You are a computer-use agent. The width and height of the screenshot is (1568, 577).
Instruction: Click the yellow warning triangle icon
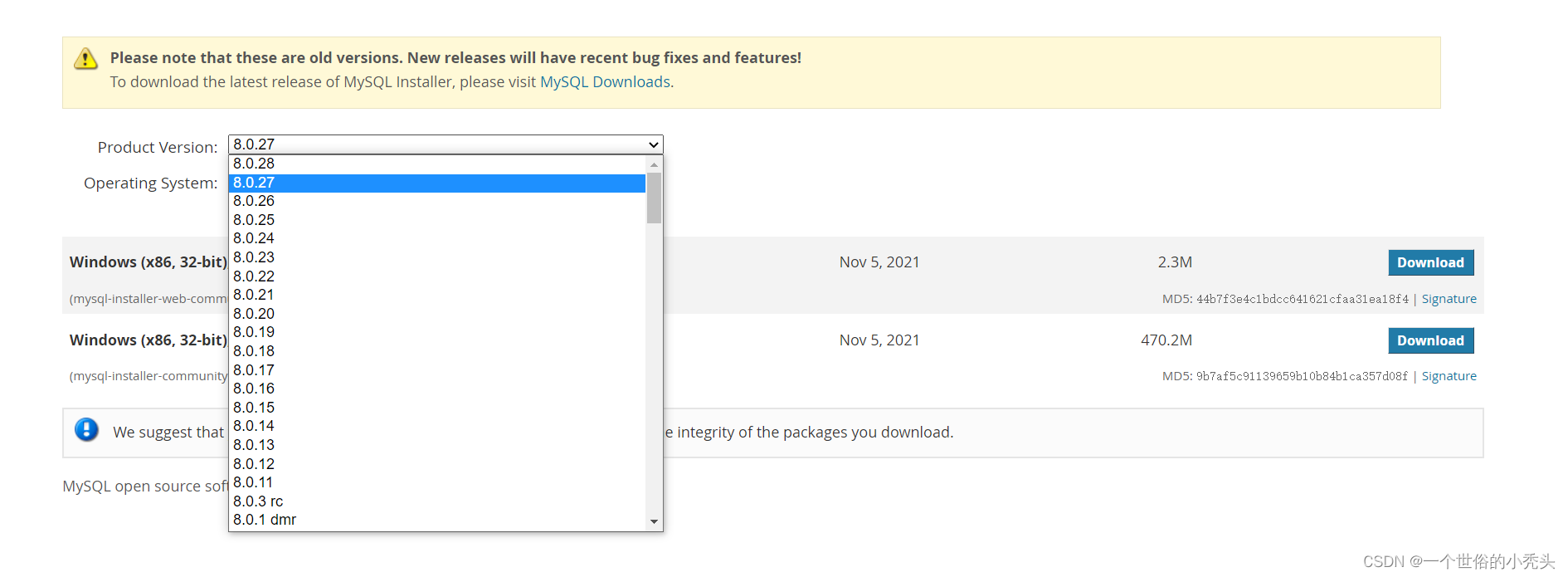pos(85,59)
